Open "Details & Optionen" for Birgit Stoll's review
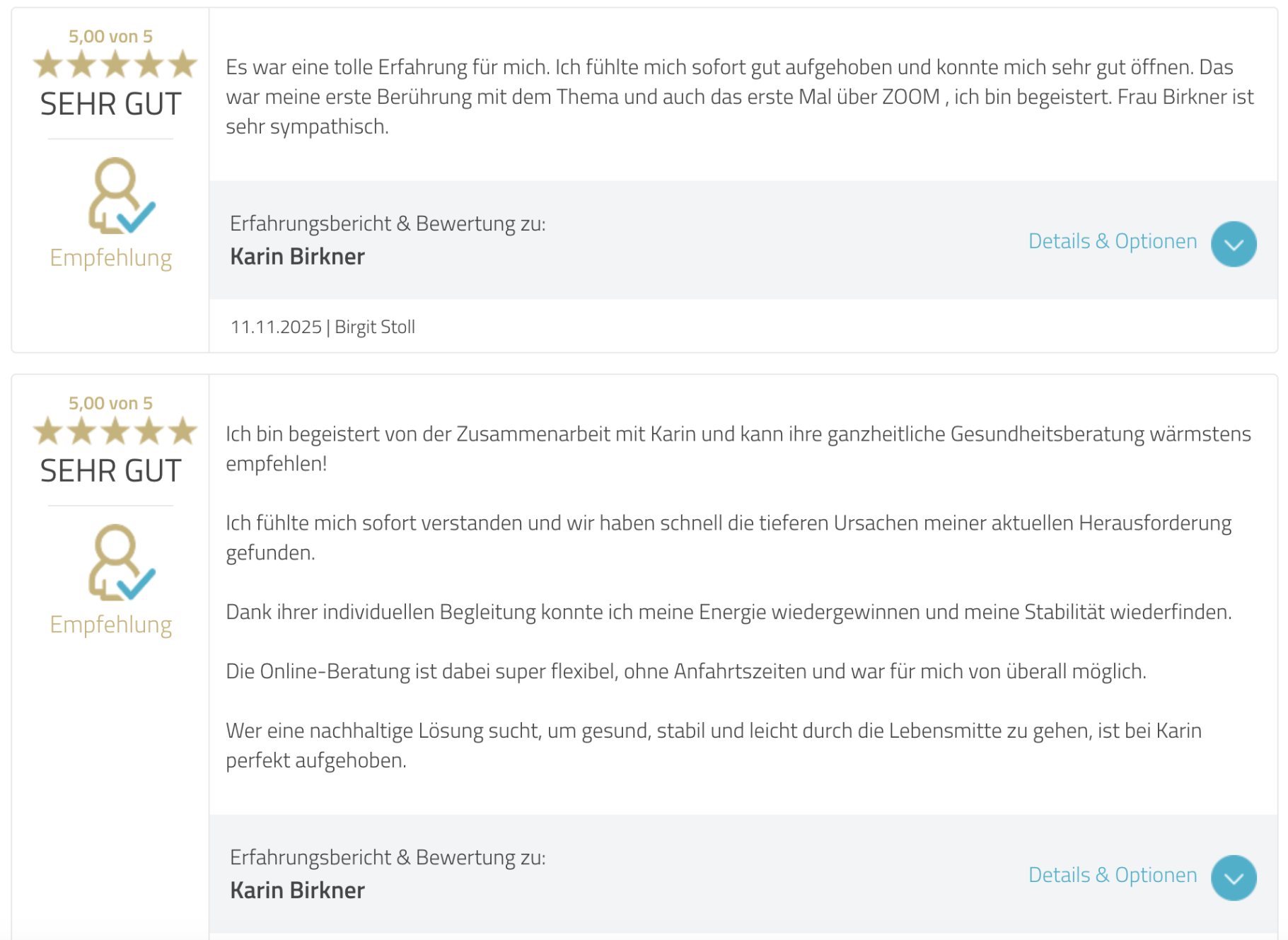 [x=1112, y=241]
